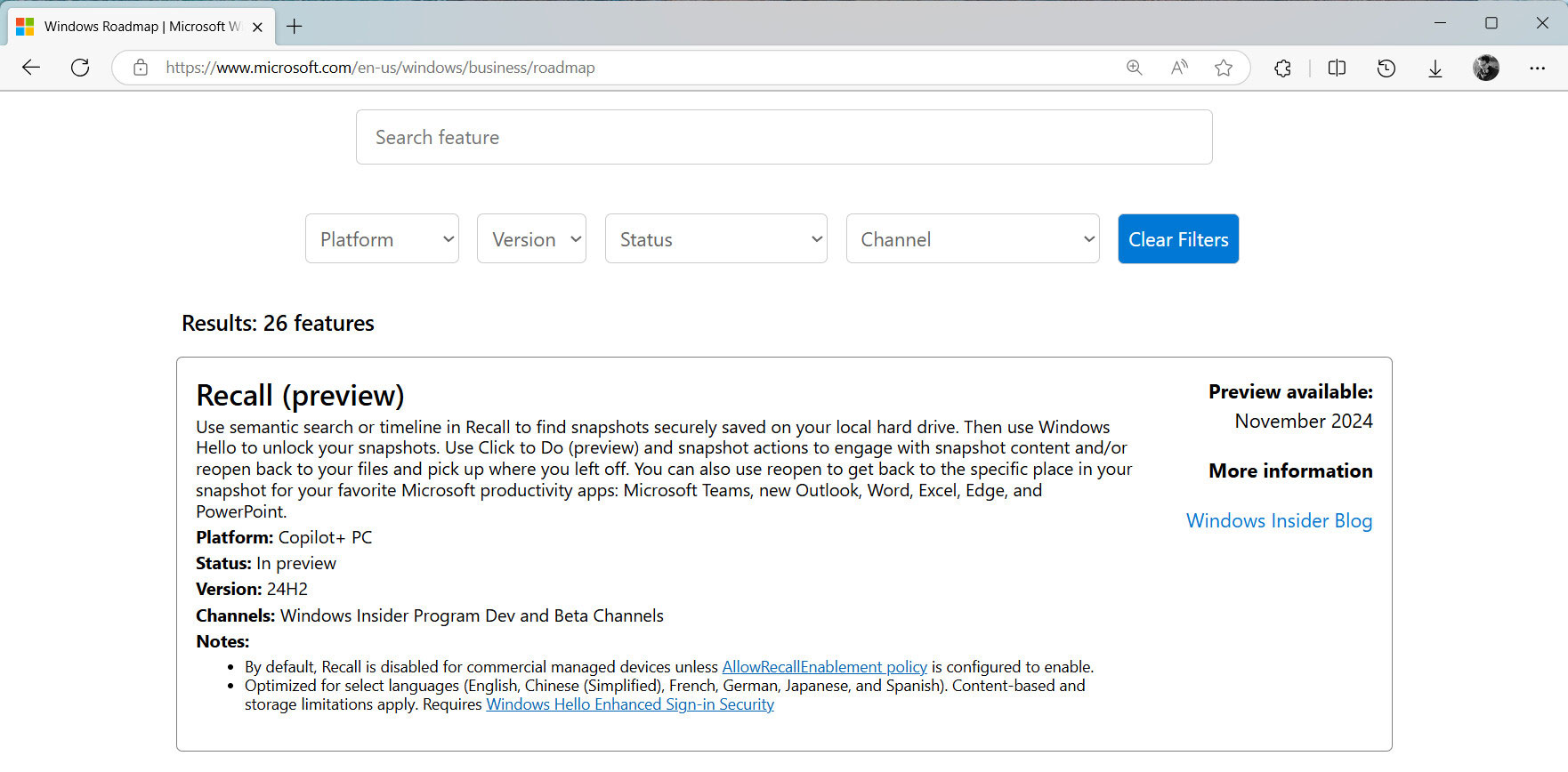The width and height of the screenshot is (1568, 772).
Task: Click the browser back arrow
Action: tap(31, 68)
